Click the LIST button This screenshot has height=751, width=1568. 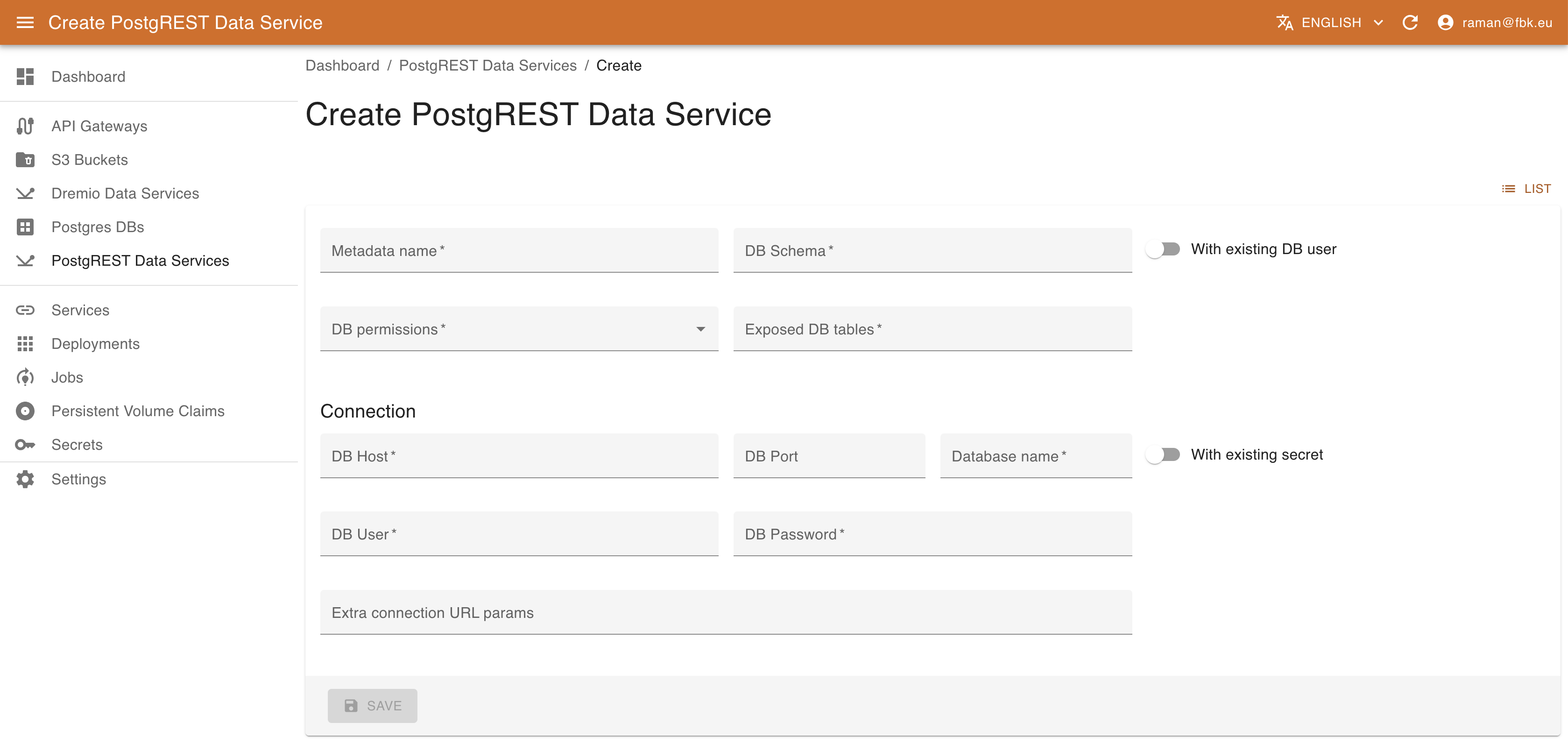point(1526,189)
